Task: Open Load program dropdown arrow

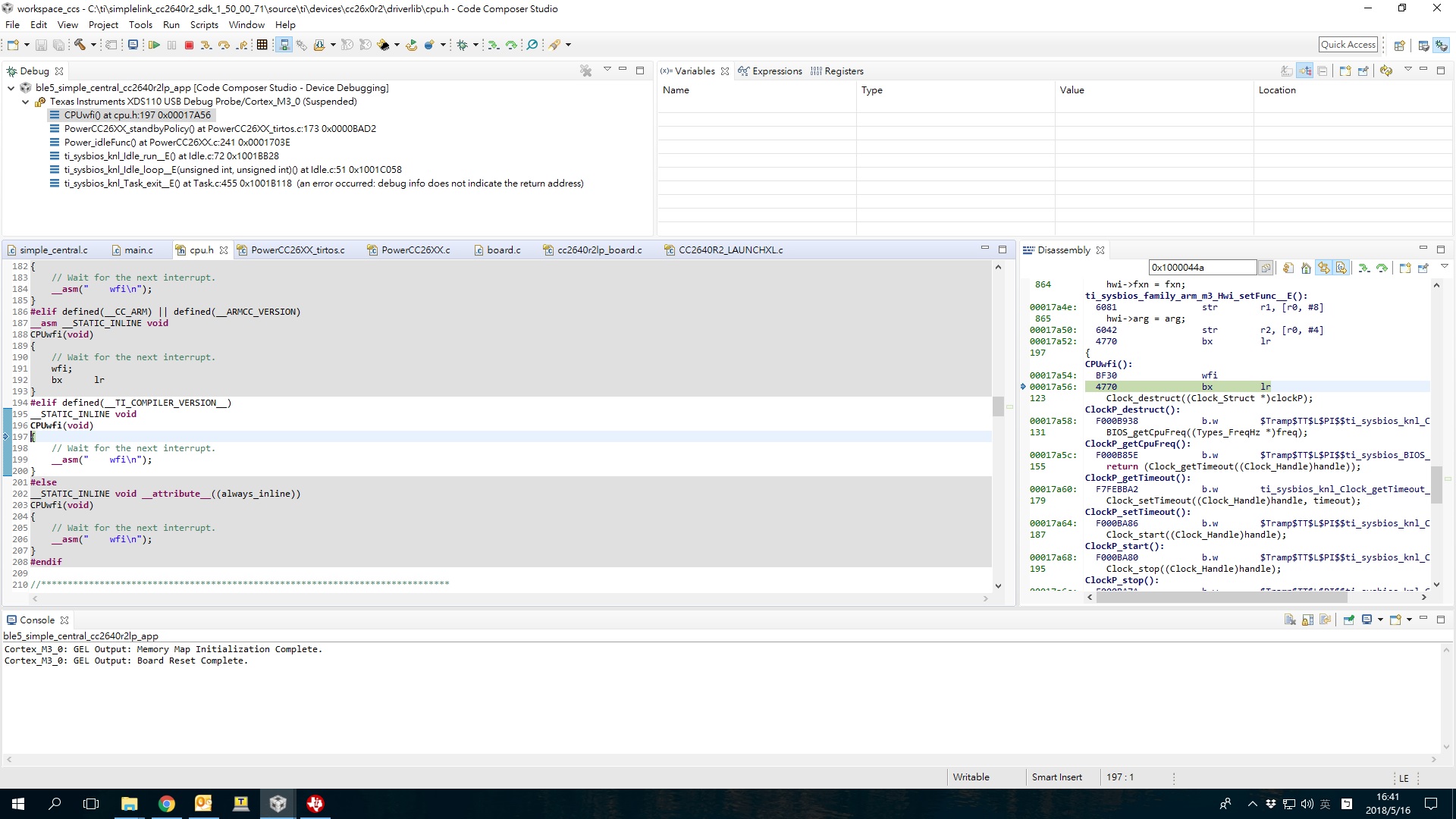Action: (x=333, y=45)
